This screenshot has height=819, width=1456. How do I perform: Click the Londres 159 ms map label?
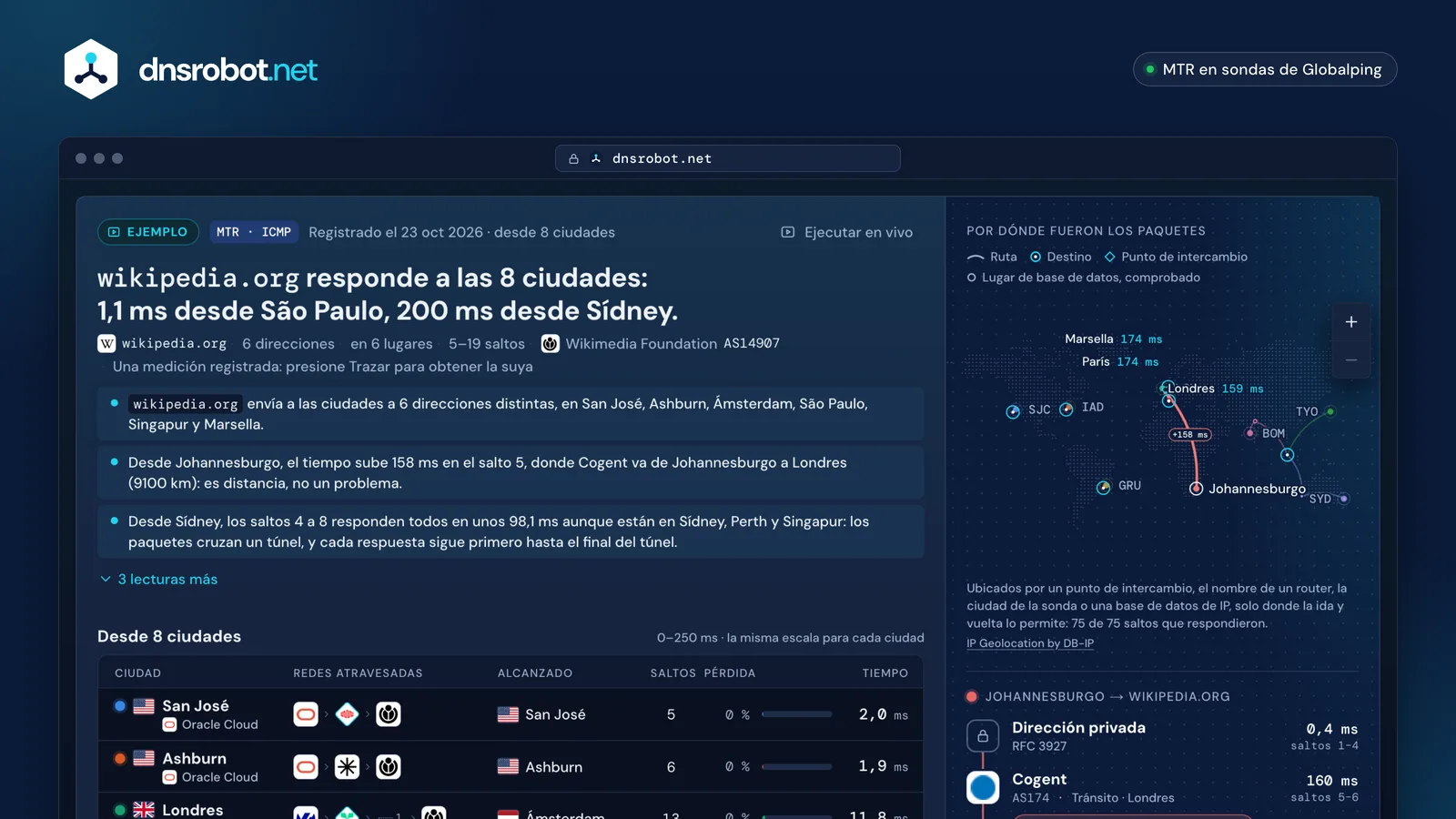coord(1215,389)
